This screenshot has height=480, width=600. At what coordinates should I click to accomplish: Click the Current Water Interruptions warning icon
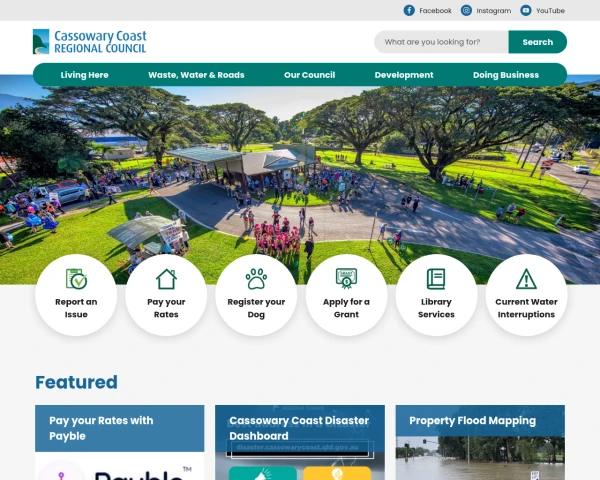[x=526, y=279]
